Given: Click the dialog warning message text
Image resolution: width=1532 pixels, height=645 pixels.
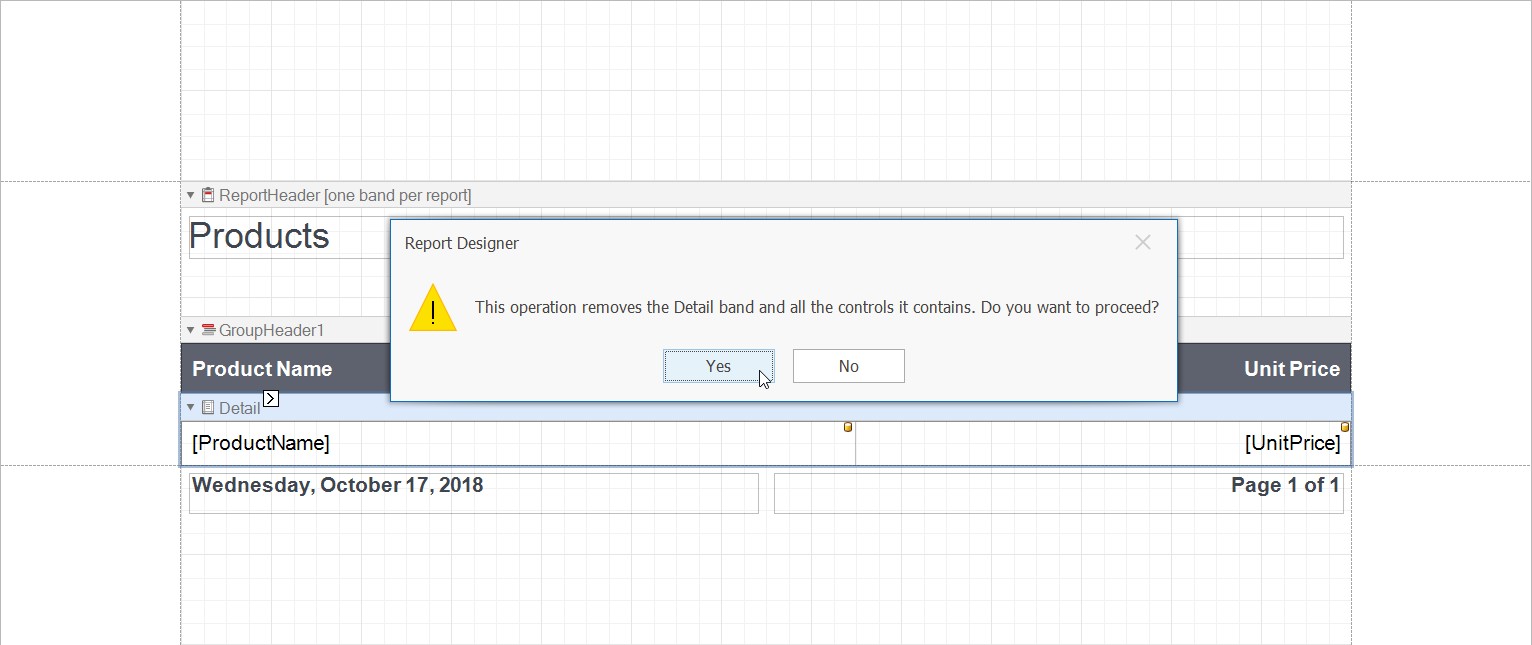Looking at the screenshot, I should (x=817, y=307).
